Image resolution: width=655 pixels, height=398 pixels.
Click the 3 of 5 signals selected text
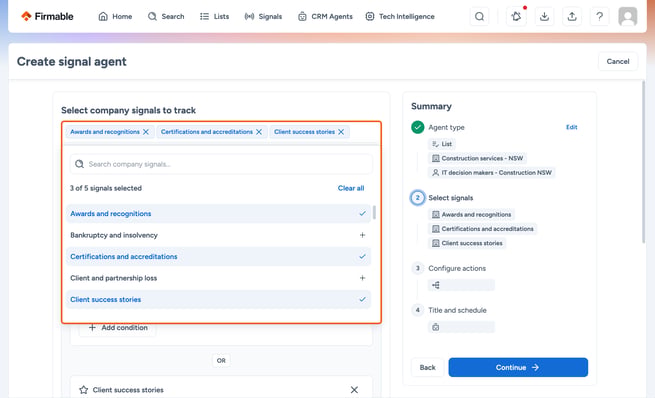coord(106,188)
